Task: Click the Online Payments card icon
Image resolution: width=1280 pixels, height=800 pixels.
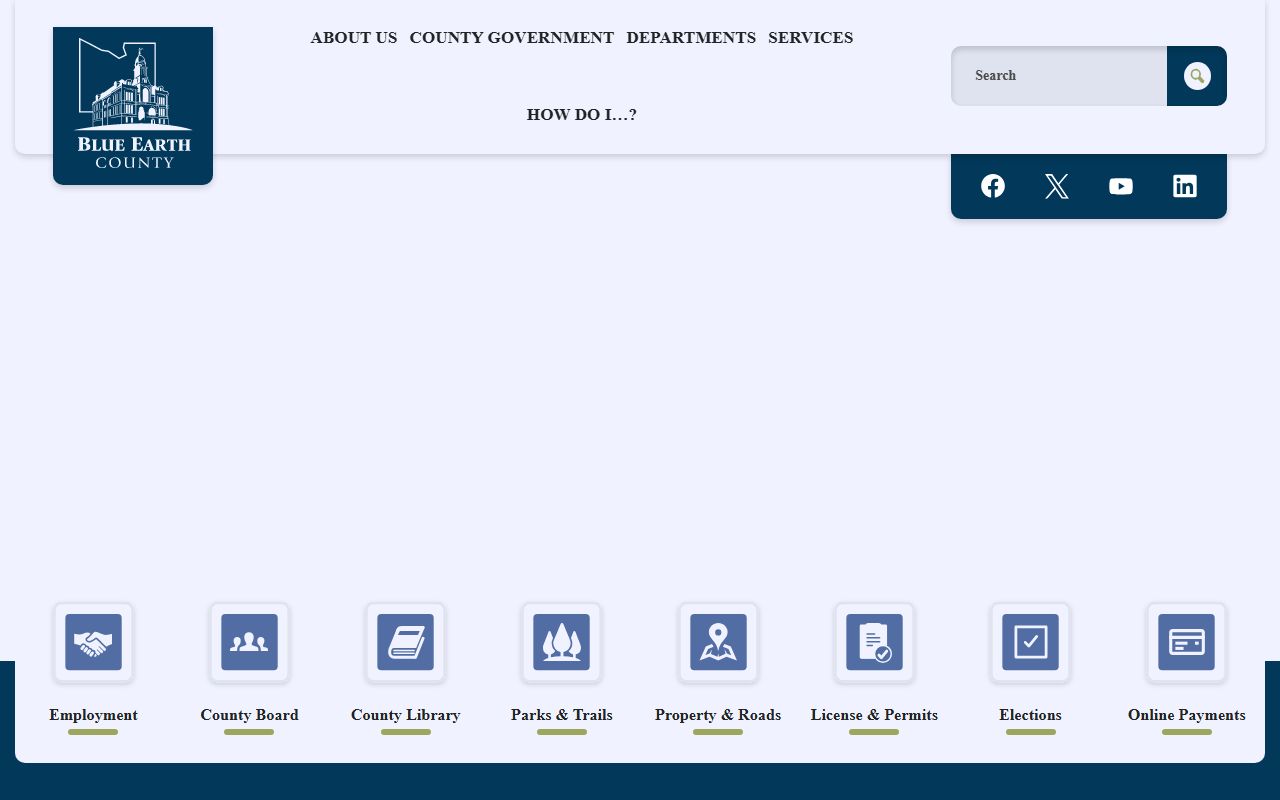Action: pos(1186,642)
